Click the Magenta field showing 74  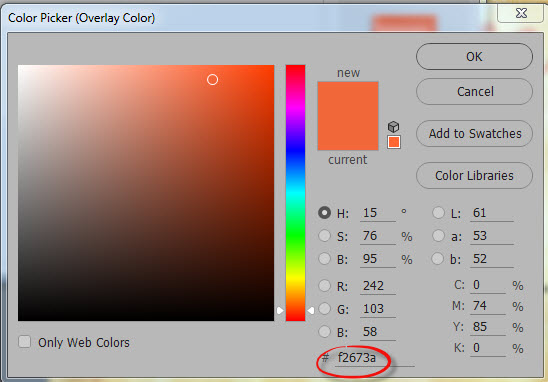pyautogui.click(x=488, y=306)
